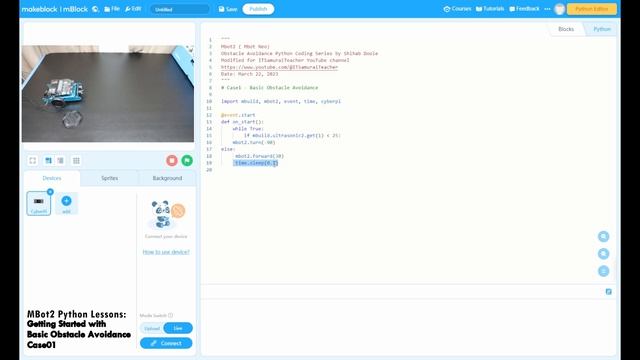
Task: Stop the program with red button
Action: [172, 160]
